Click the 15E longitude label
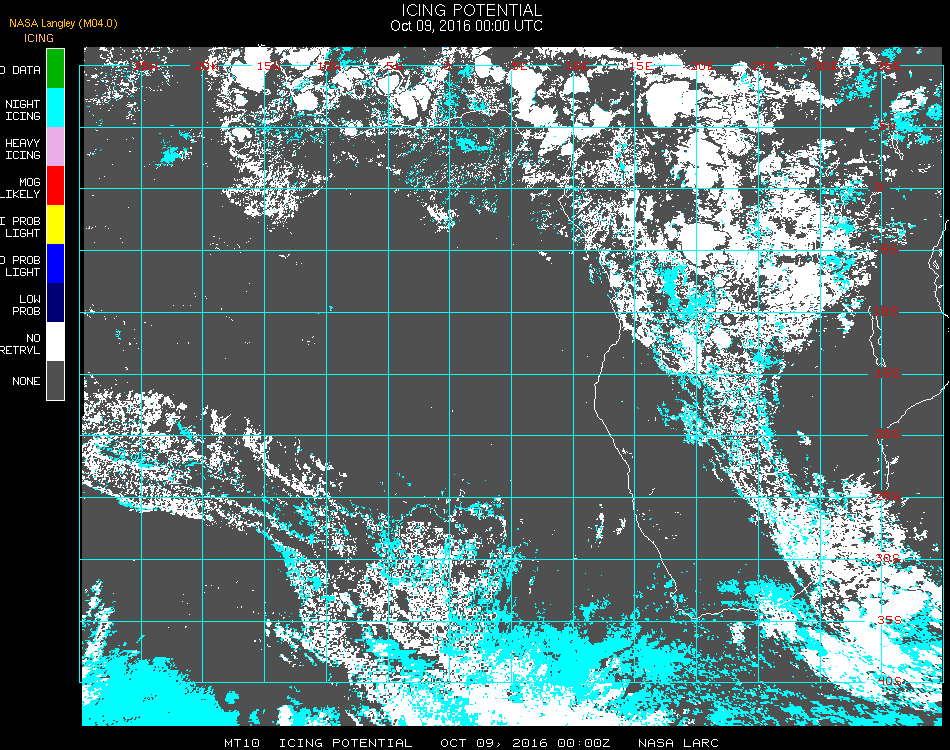Image resolution: width=950 pixels, height=750 pixels. [640, 65]
